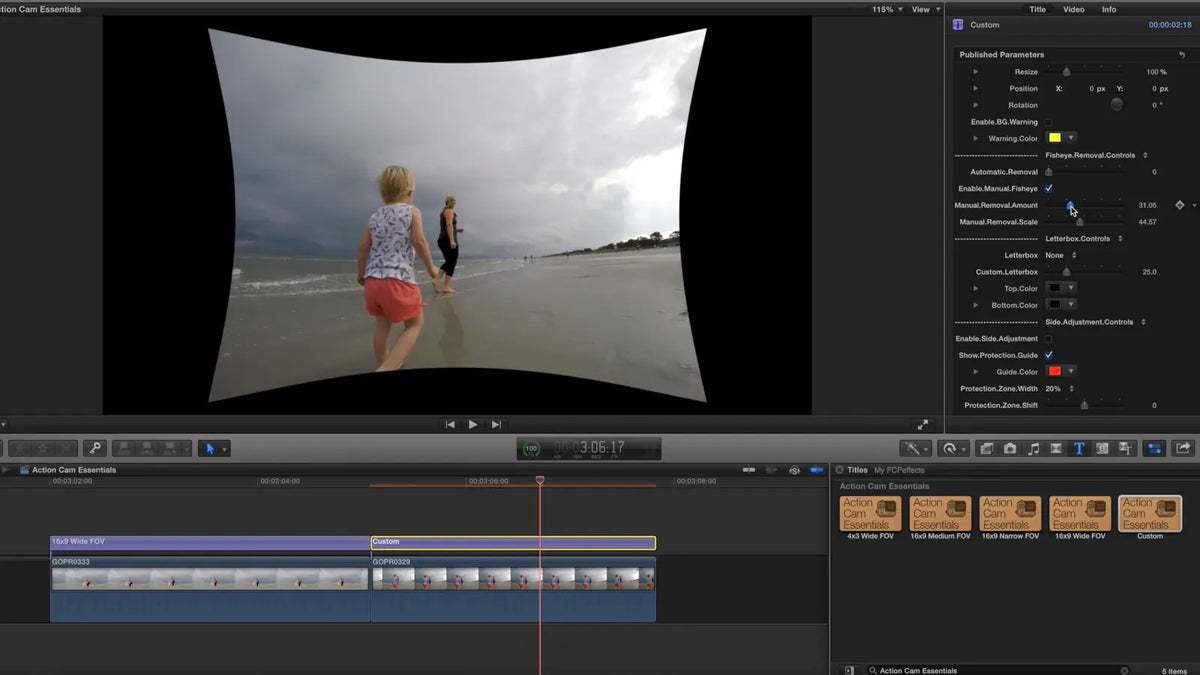Toggle timeline solo S icon
1200x675 pixels.
[795, 470]
